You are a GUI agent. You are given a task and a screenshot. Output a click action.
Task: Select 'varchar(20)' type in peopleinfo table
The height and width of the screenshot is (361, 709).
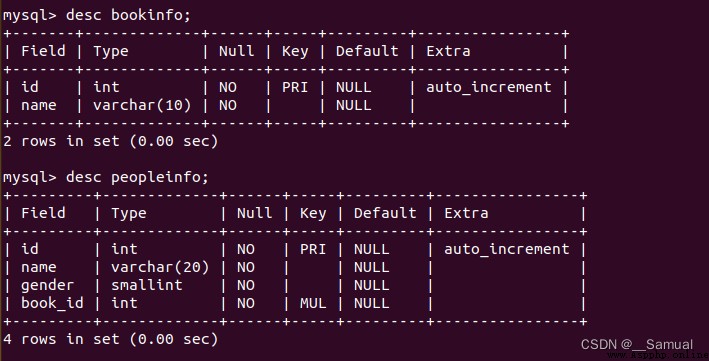point(160,267)
